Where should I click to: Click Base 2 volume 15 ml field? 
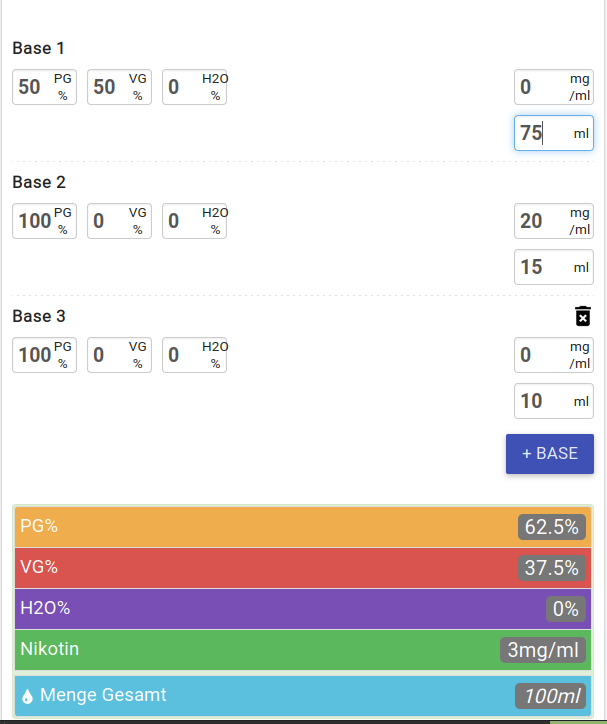(553, 267)
